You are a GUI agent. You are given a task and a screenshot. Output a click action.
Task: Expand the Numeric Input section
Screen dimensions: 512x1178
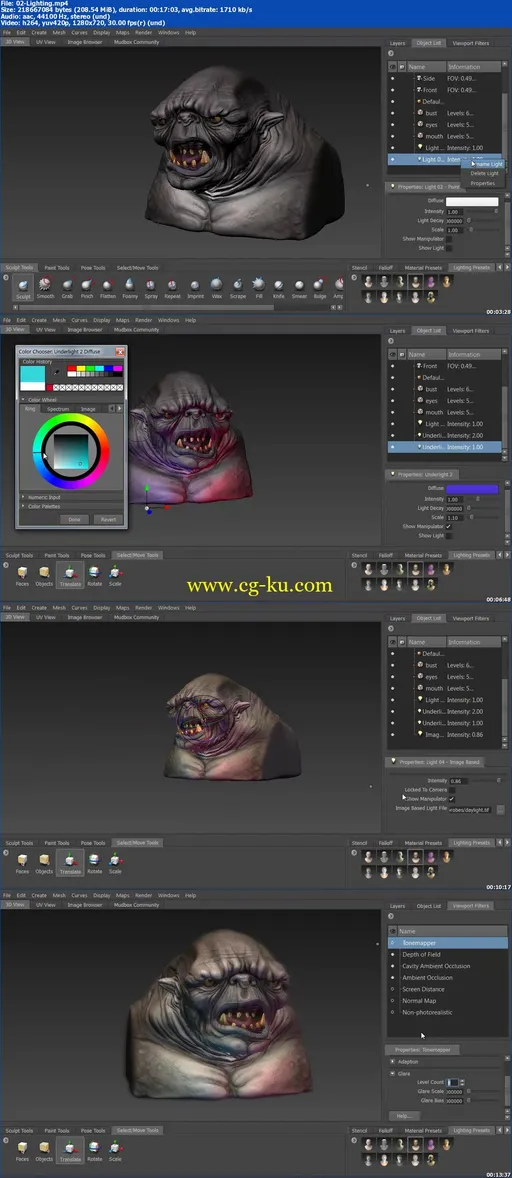(23, 497)
